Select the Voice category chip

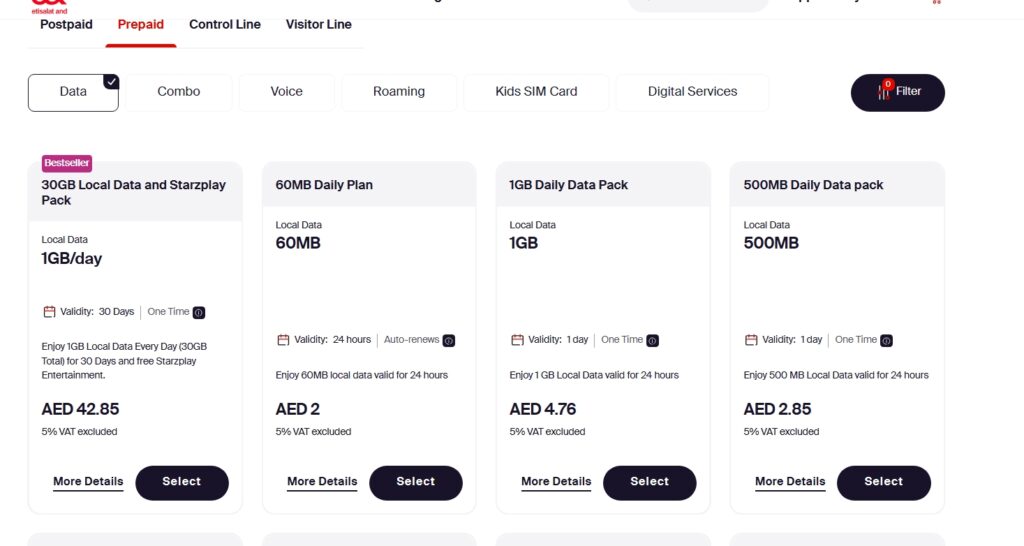point(286,92)
